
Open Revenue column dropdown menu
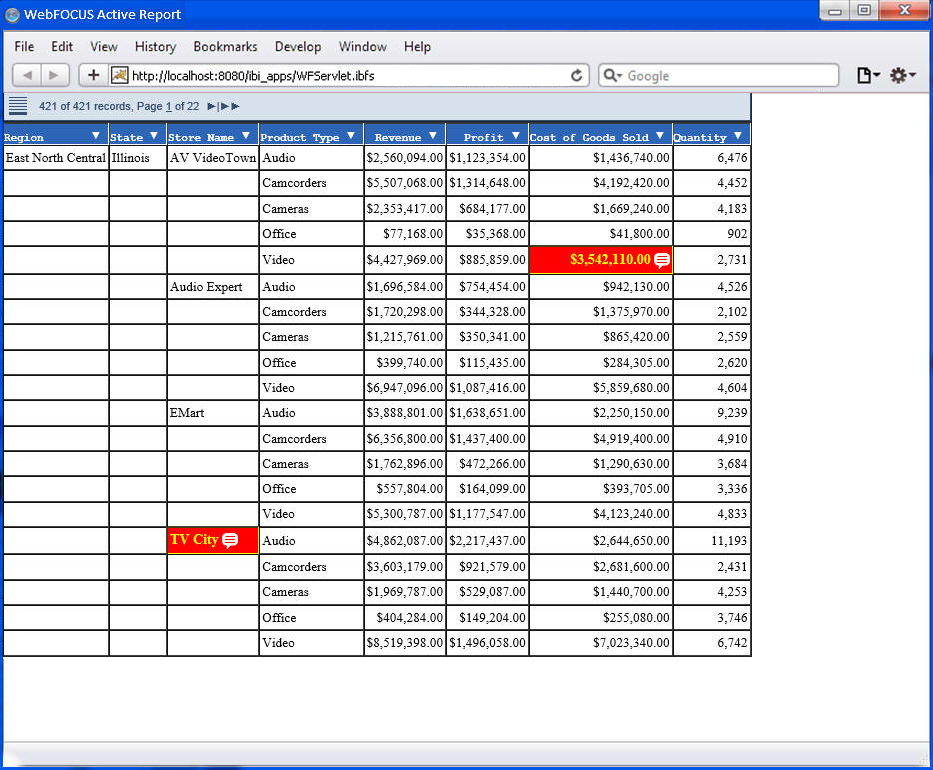pos(433,136)
